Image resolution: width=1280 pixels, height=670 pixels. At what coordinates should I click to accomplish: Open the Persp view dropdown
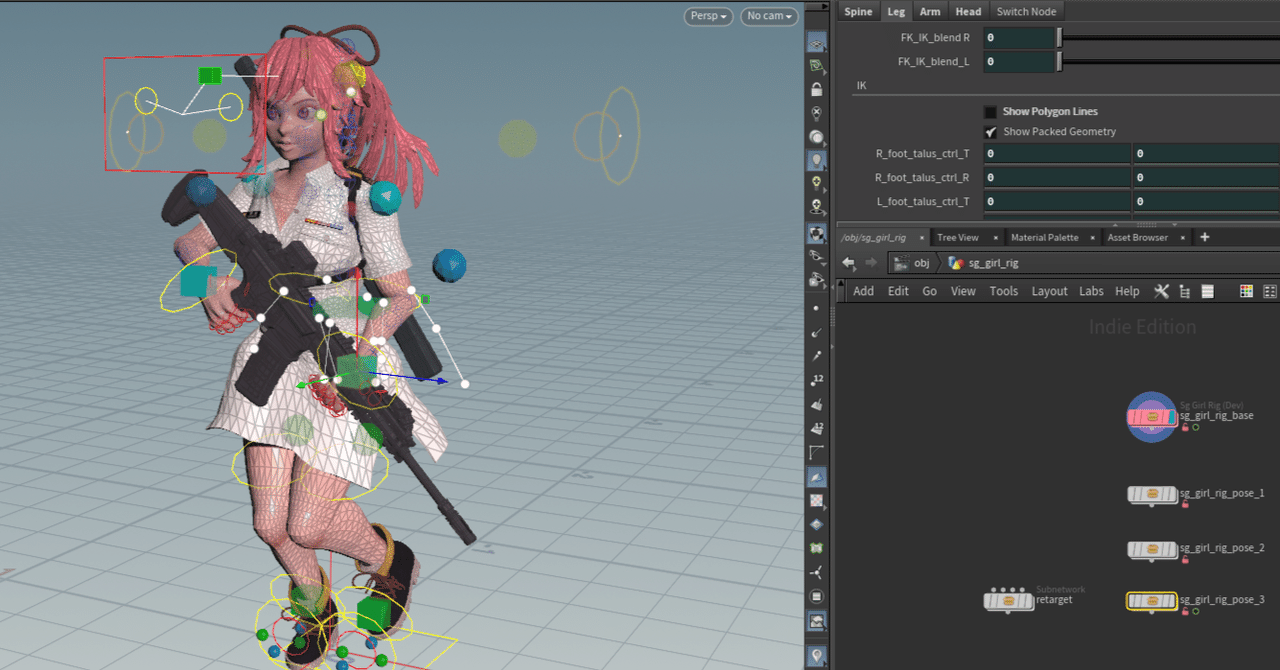coord(708,16)
